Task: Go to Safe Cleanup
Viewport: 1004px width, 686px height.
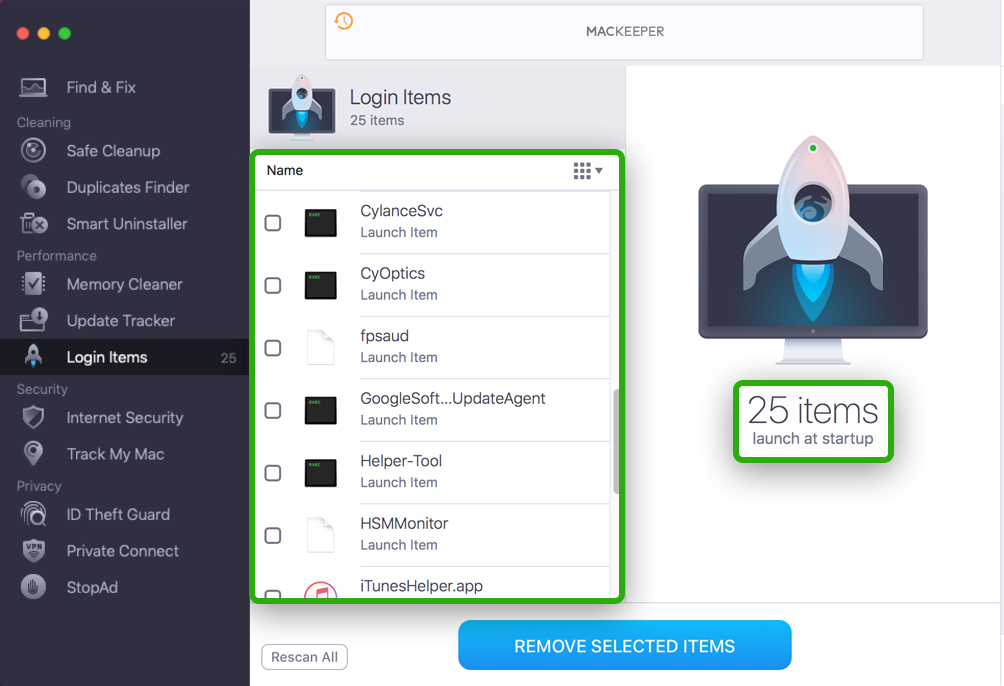Action: tap(113, 151)
